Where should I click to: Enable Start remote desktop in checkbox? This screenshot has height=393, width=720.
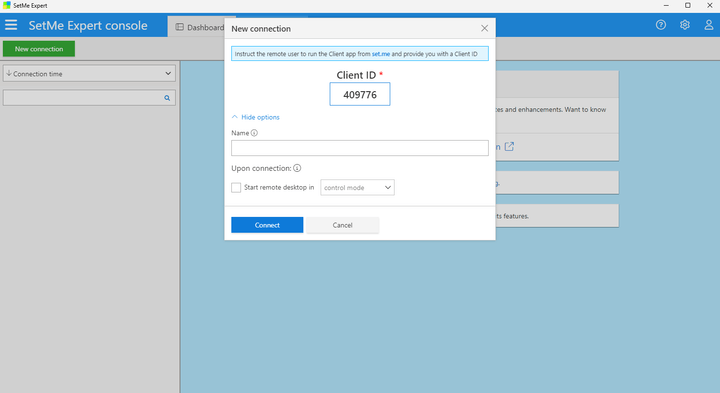pyautogui.click(x=236, y=187)
